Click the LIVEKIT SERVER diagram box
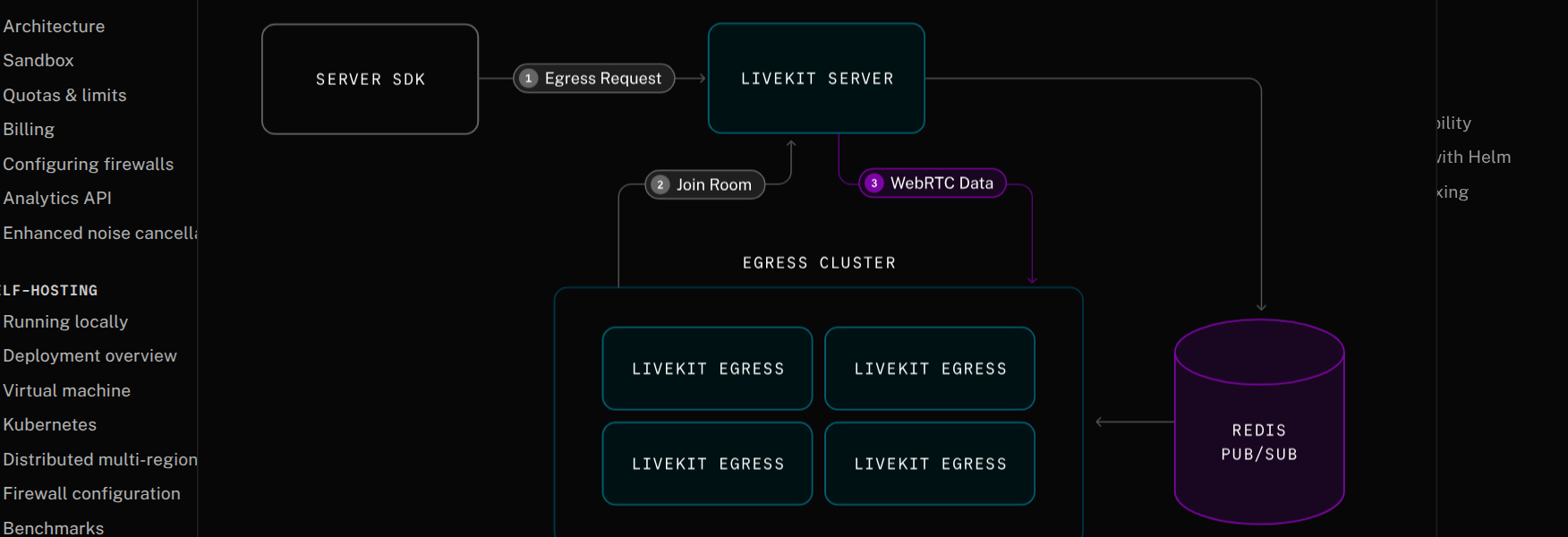The height and width of the screenshot is (537, 1568). click(816, 78)
